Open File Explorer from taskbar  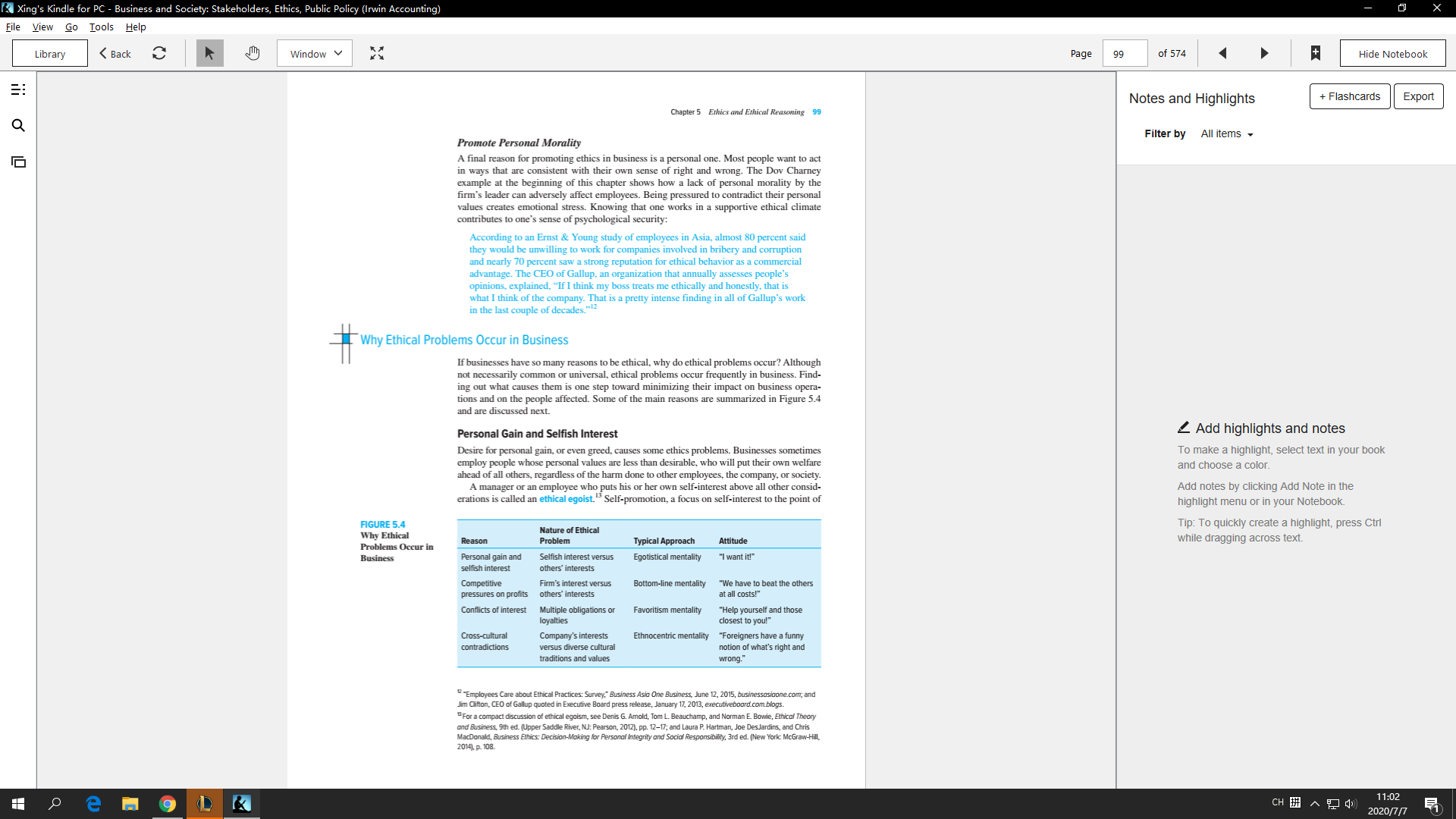(130, 804)
